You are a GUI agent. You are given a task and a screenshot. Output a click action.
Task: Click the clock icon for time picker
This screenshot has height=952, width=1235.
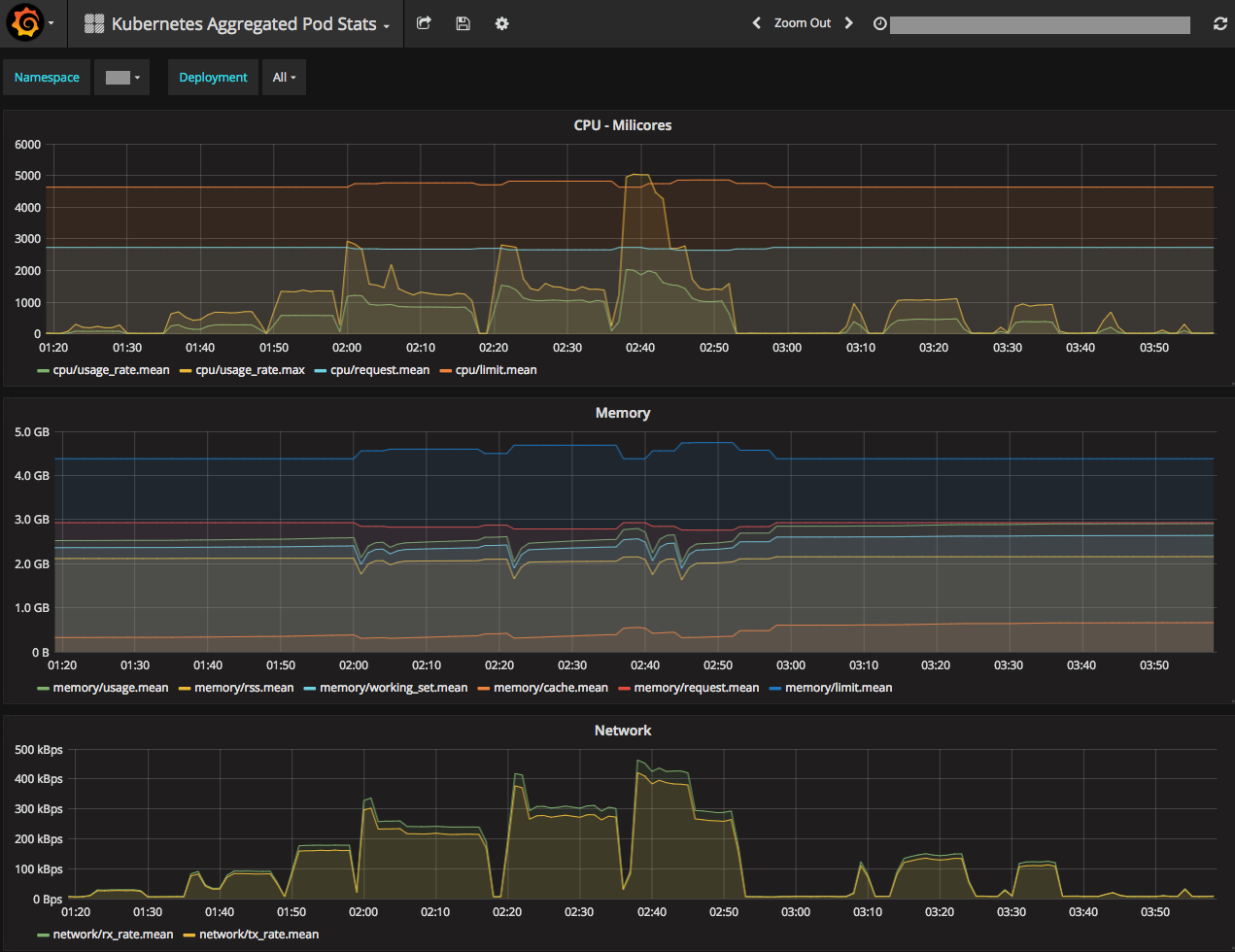880,24
